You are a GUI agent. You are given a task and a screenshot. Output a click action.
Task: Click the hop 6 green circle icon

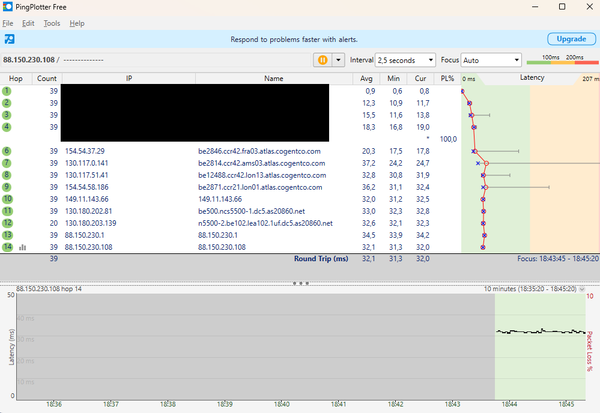coord(7,151)
